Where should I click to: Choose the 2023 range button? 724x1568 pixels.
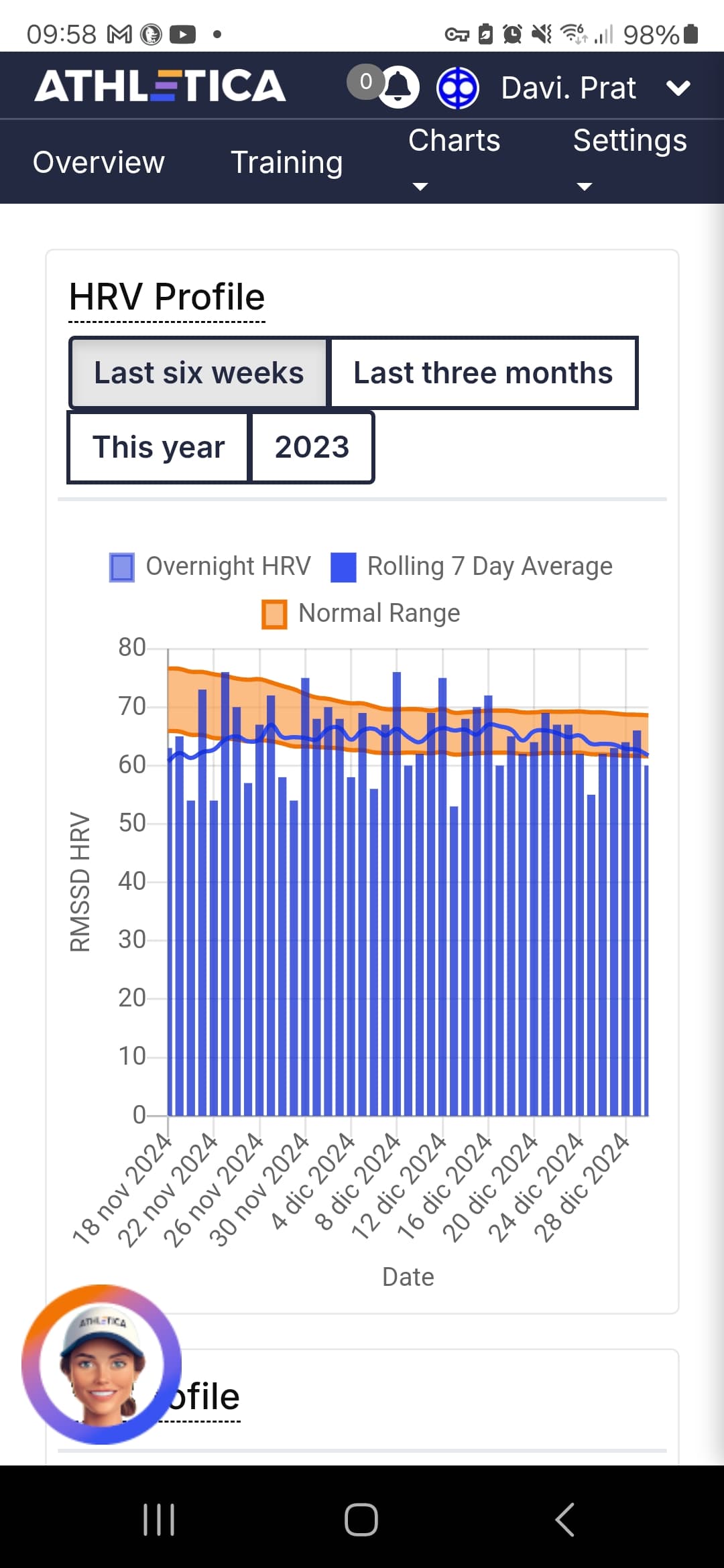312,447
